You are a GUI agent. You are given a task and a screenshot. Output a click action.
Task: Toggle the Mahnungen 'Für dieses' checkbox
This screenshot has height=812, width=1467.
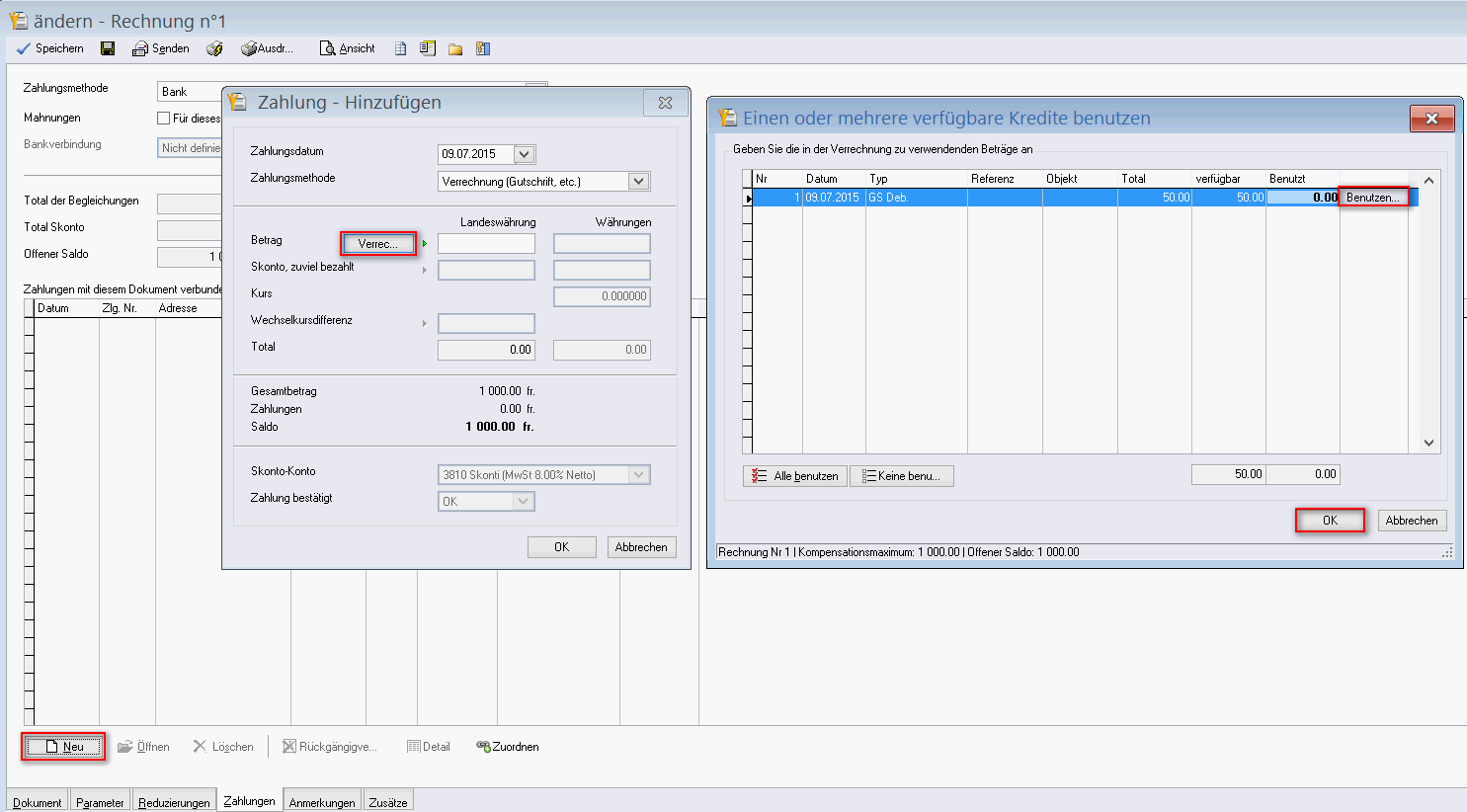pos(164,119)
